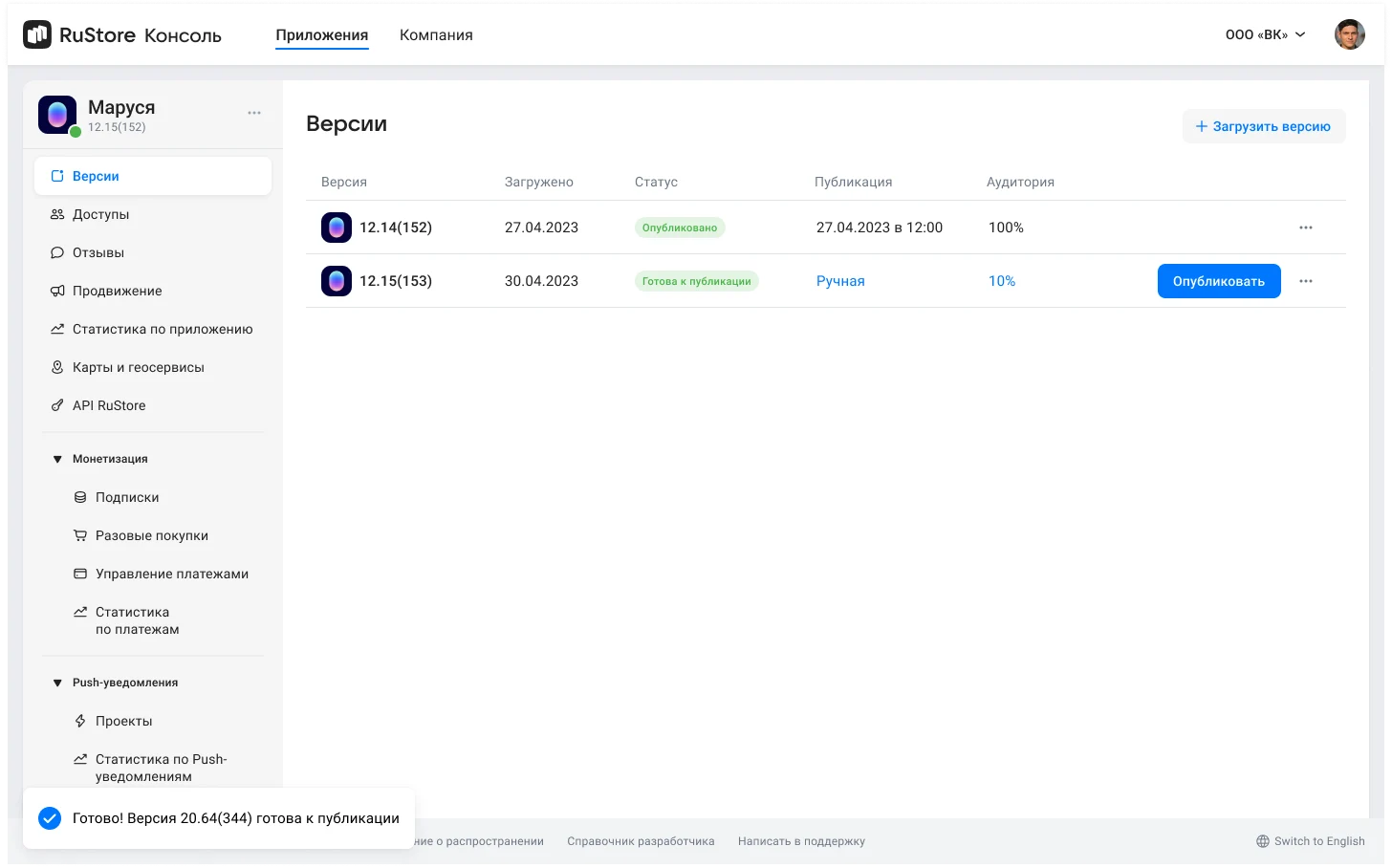
Task: Click the 10% audience link
Action: click(1002, 281)
